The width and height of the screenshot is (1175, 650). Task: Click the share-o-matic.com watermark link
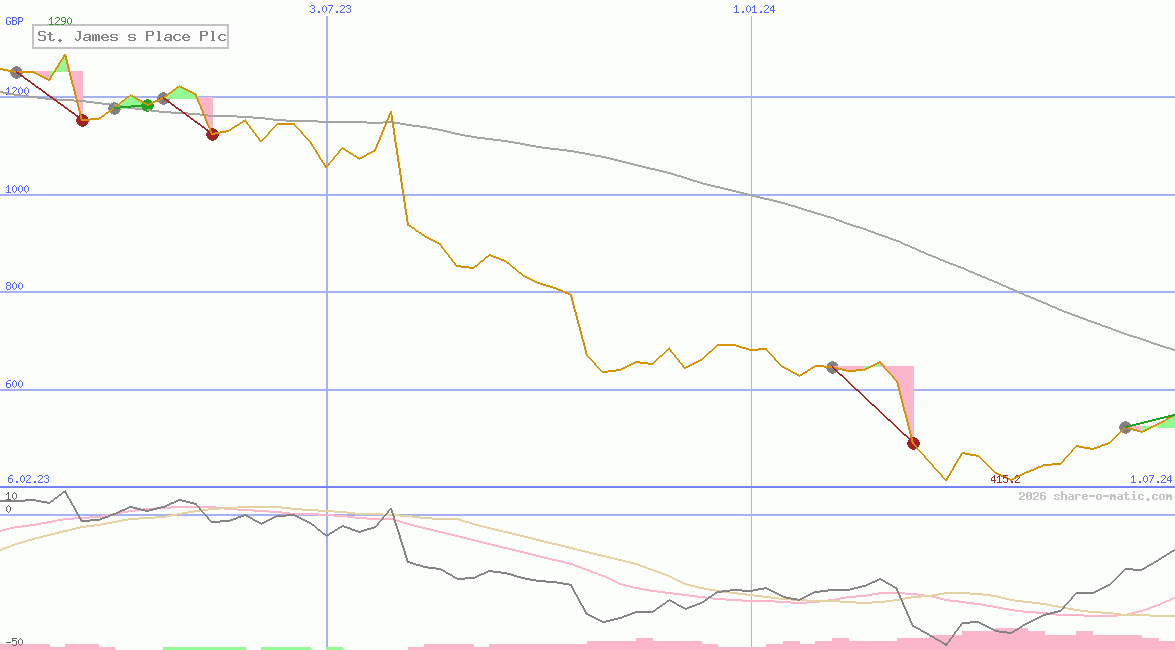pos(1095,496)
